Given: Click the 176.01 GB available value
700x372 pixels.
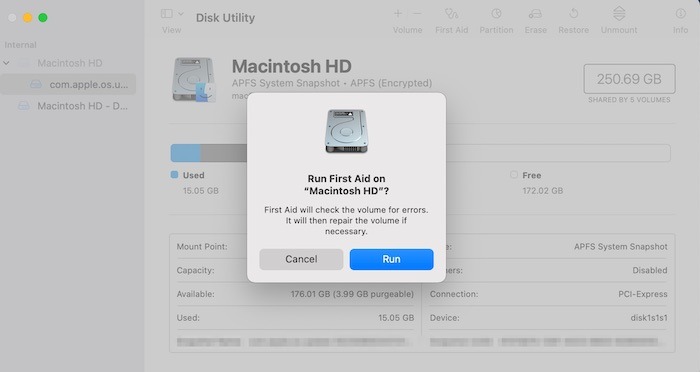Looking at the screenshot, I should pos(352,294).
